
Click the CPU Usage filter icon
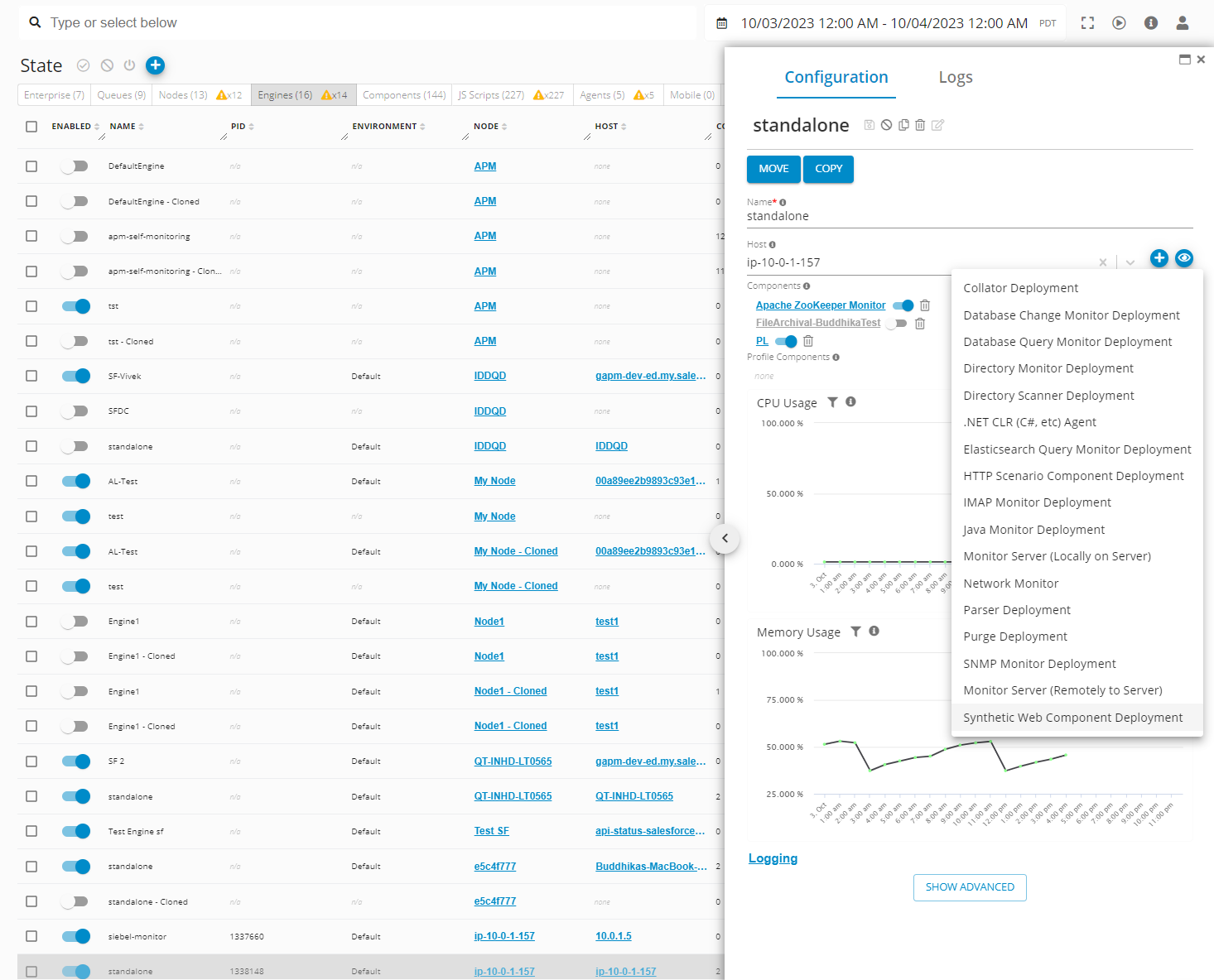click(x=832, y=402)
